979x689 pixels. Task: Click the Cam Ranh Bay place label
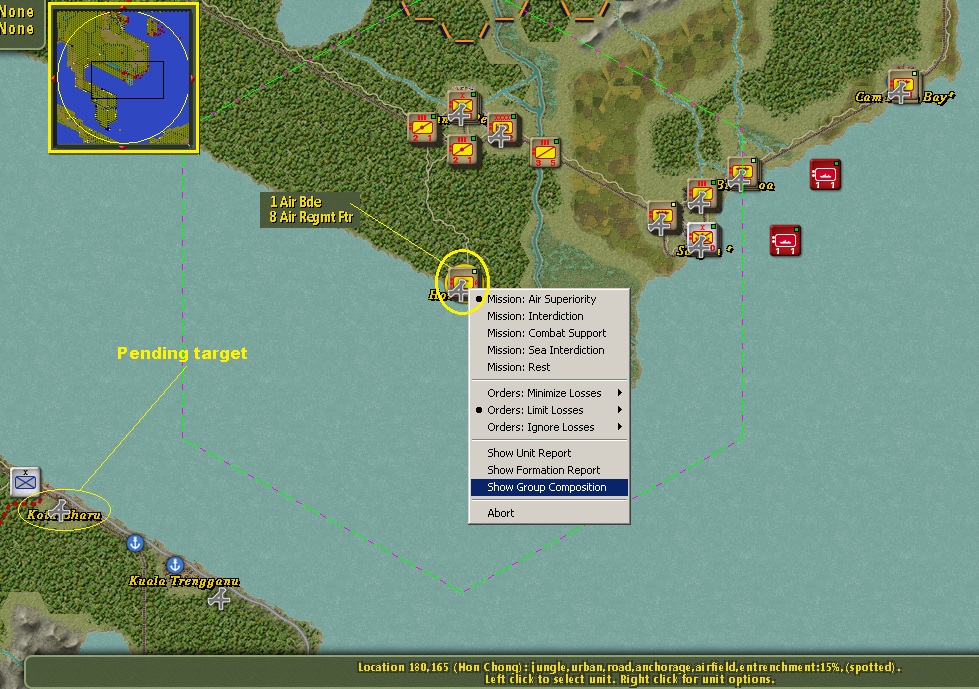coord(904,97)
